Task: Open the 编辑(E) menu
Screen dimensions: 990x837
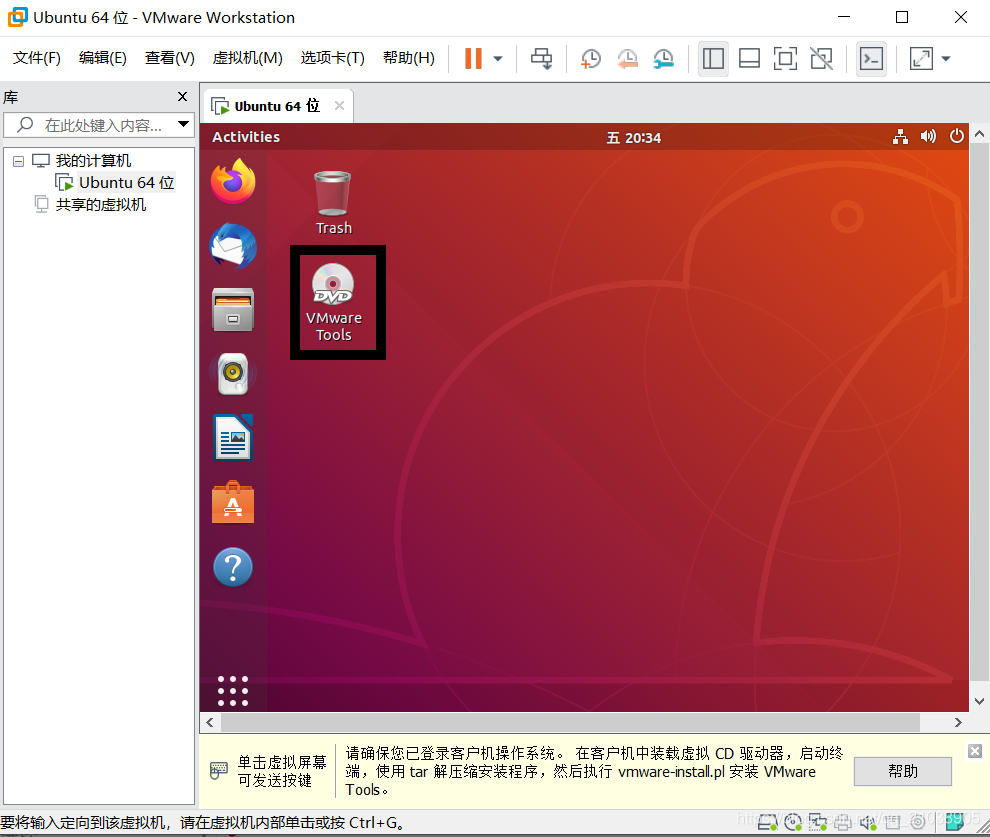Action: [x=103, y=58]
